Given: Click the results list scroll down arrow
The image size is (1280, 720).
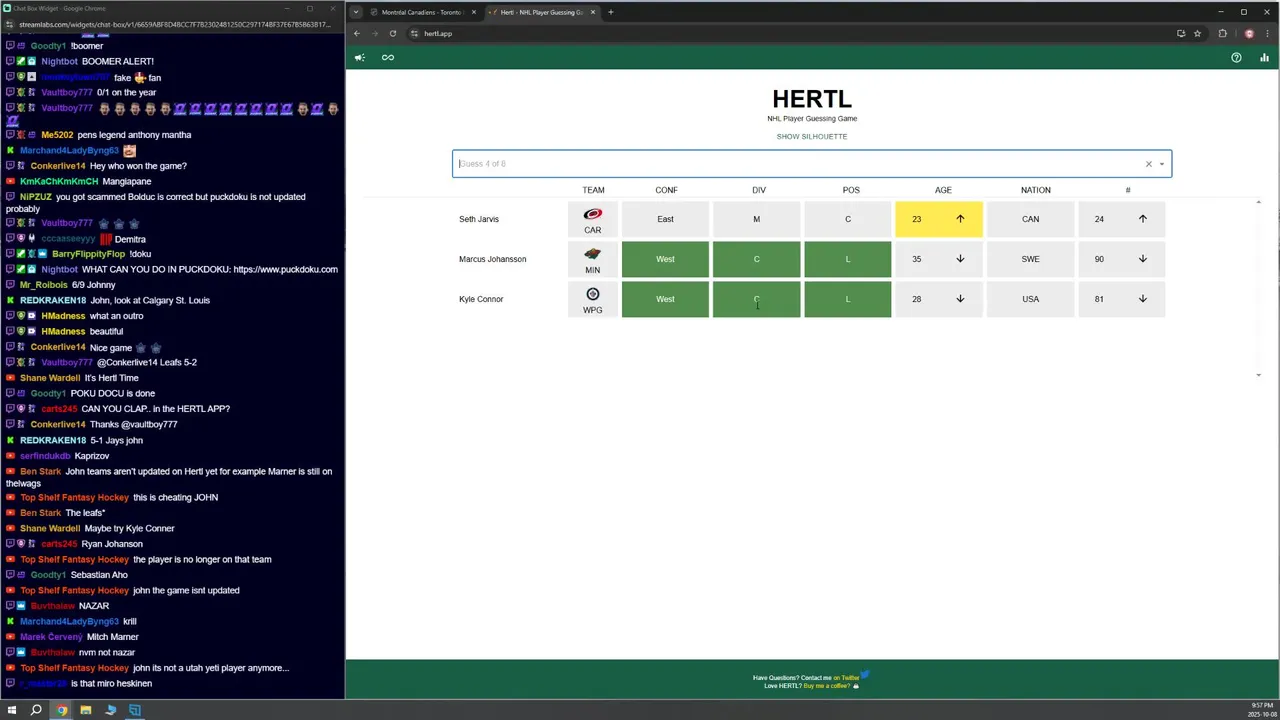Looking at the screenshot, I should tap(1259, 375).
